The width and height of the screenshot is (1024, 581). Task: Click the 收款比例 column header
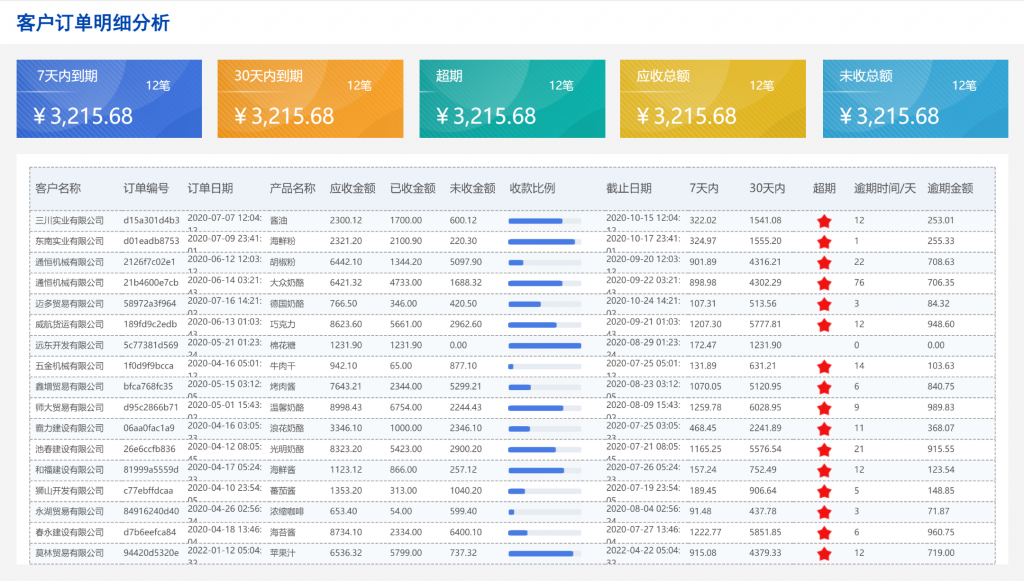pos(532,188)
